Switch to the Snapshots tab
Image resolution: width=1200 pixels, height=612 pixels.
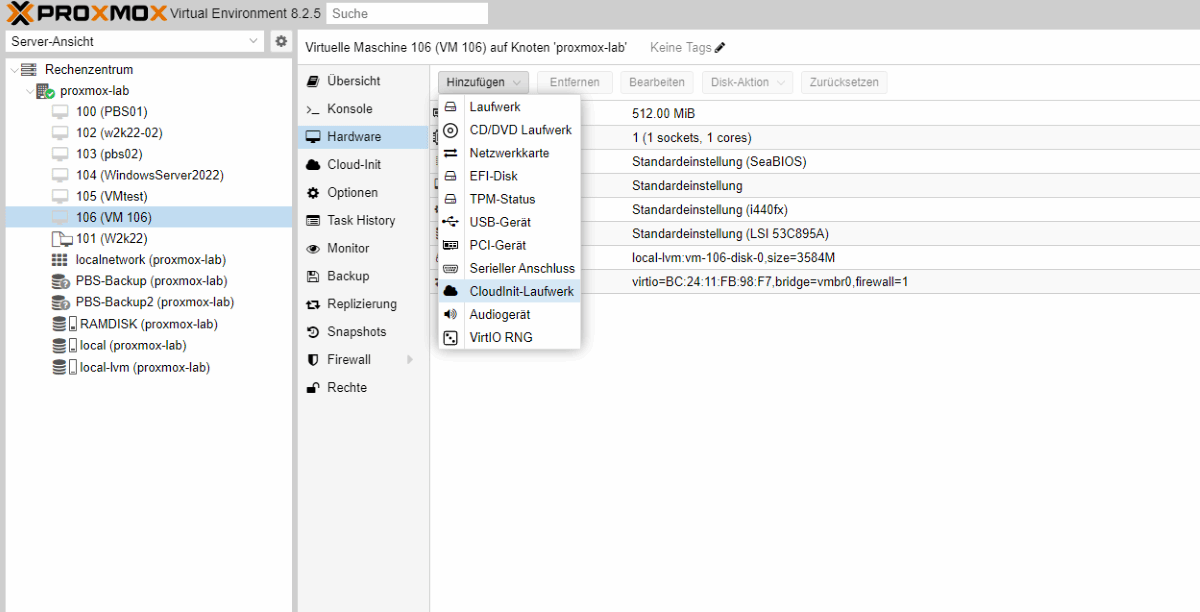pyautogui.click(x=356, y=332)
